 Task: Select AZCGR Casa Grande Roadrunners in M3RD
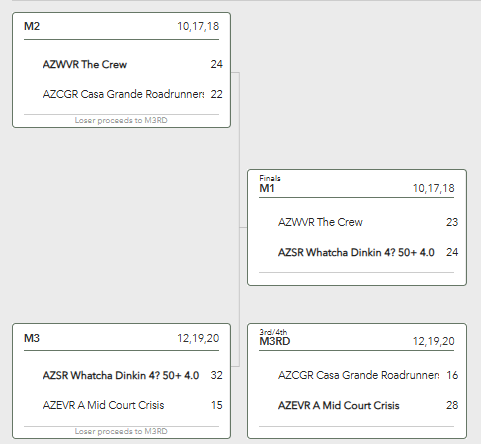(359, 375)
